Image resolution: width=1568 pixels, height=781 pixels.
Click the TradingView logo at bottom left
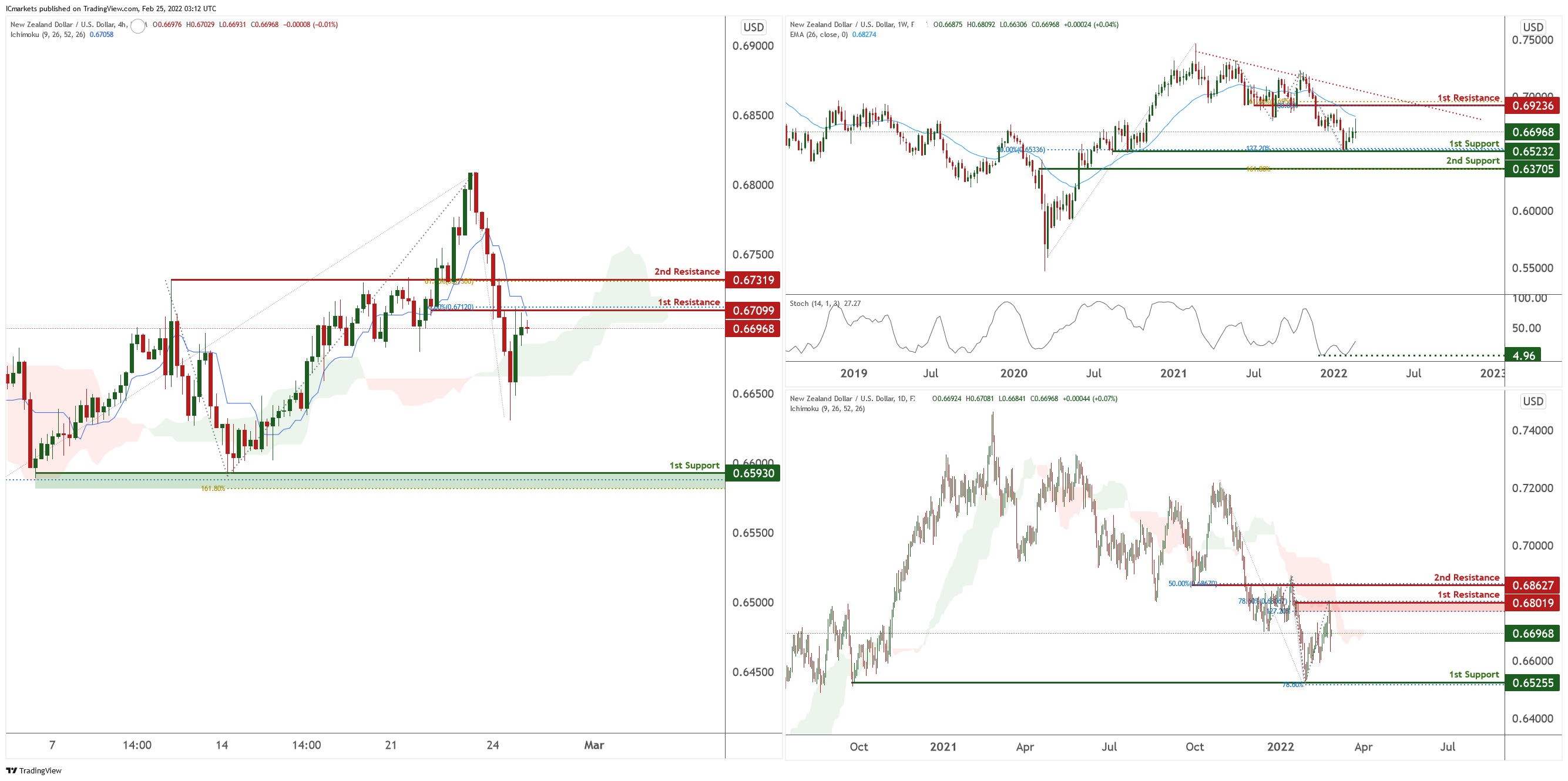pos(34,770)
